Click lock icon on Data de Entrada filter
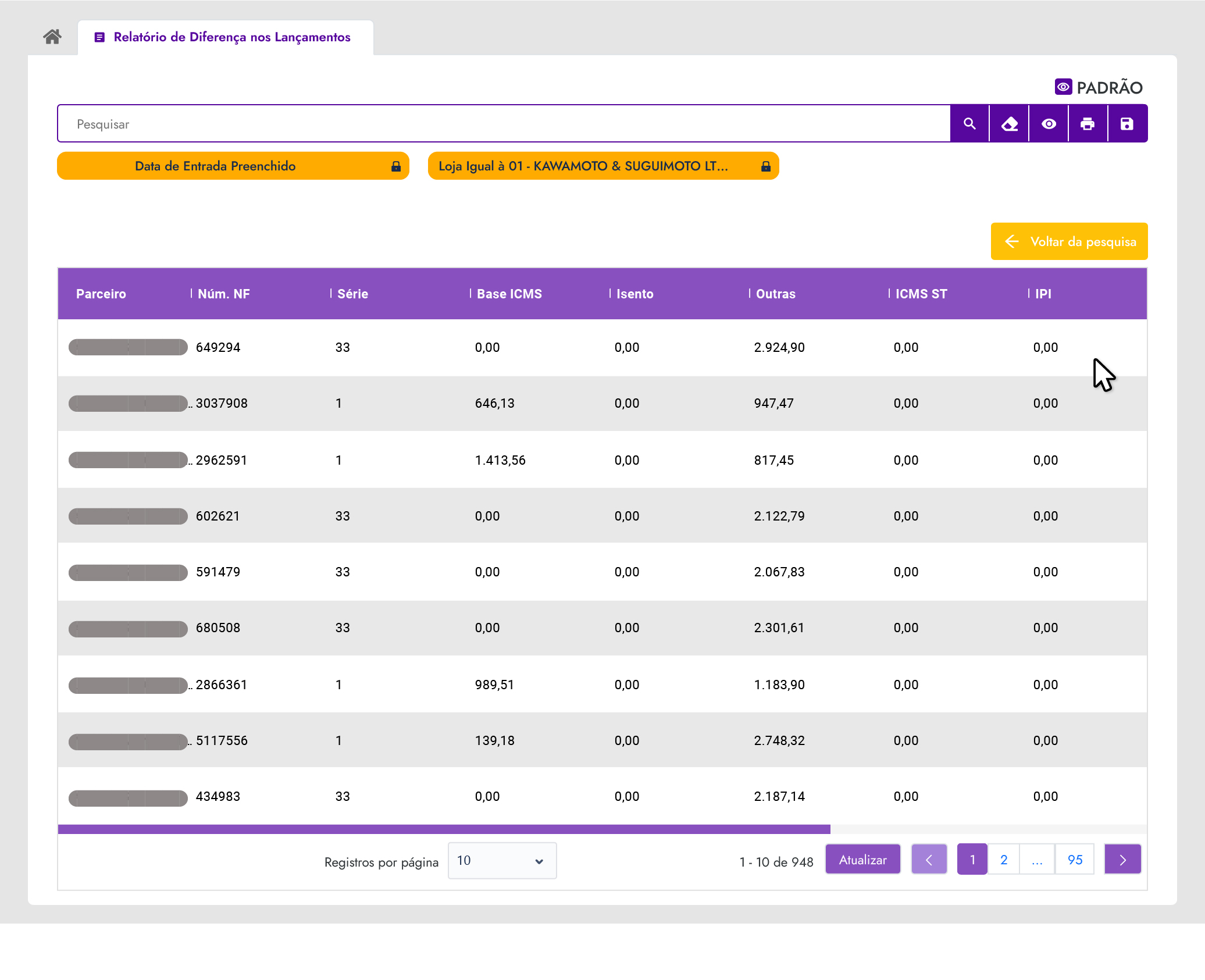Screen dimensions: 1205x980 point(396,166)
